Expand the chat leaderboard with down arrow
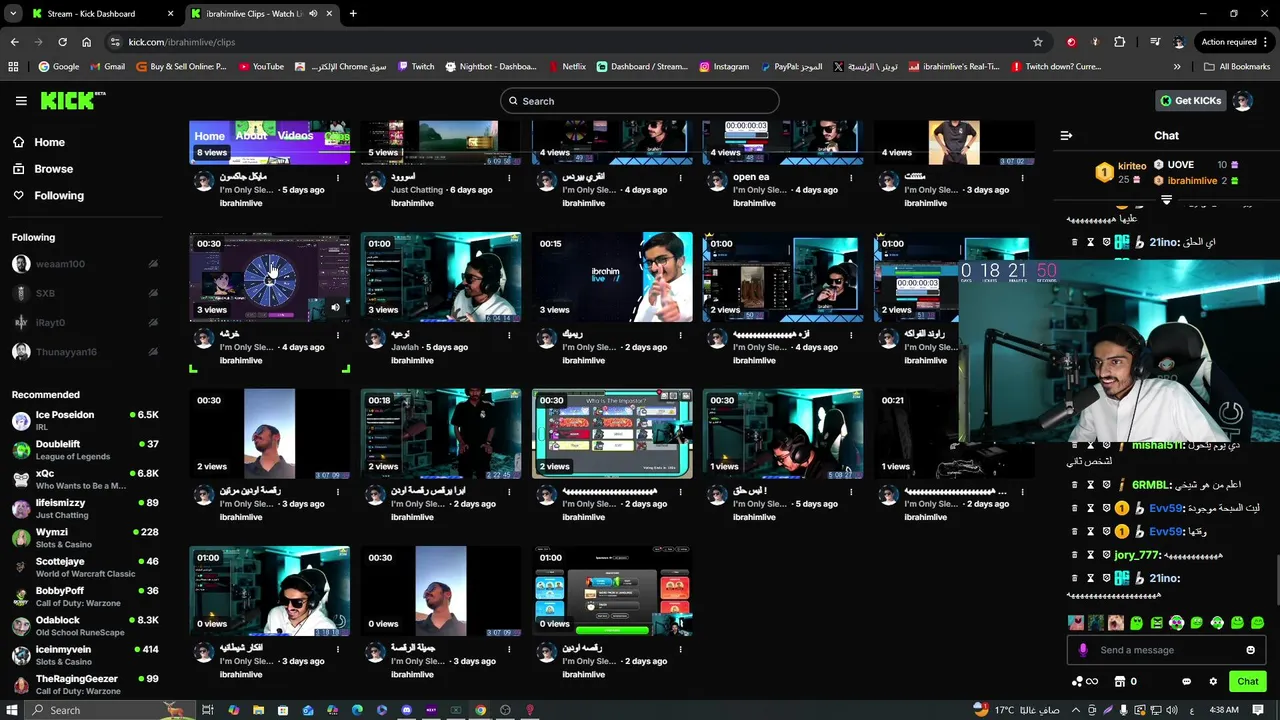 tap(1166, 200)
